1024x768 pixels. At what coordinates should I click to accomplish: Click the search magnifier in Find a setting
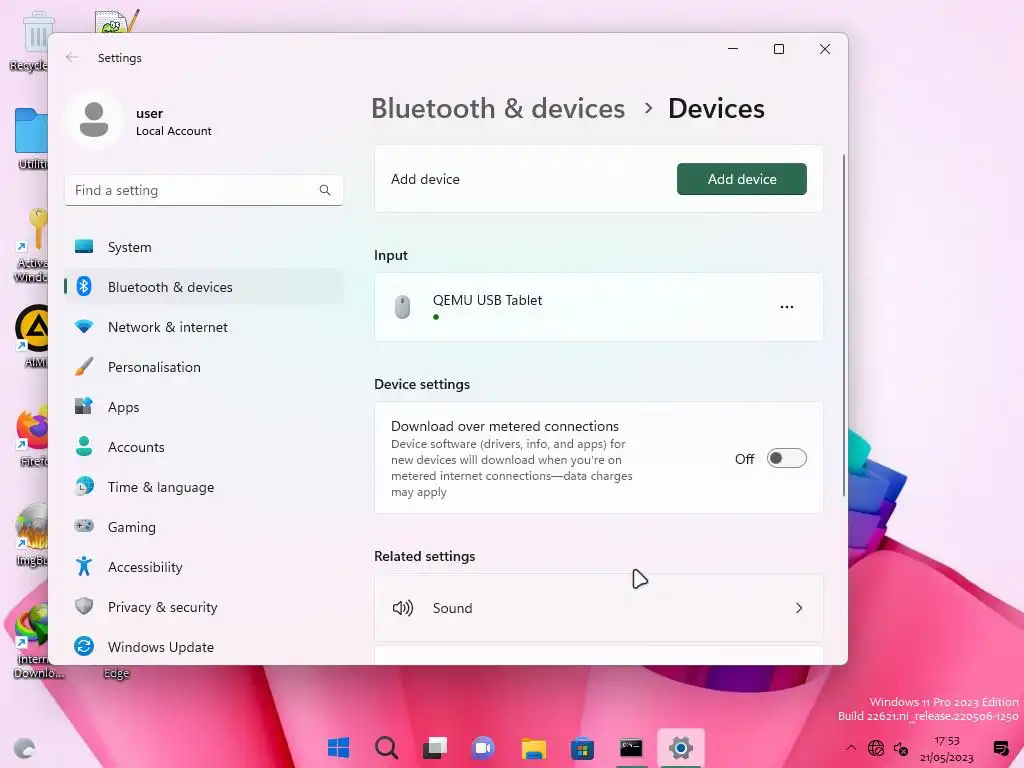pos(325,190)
